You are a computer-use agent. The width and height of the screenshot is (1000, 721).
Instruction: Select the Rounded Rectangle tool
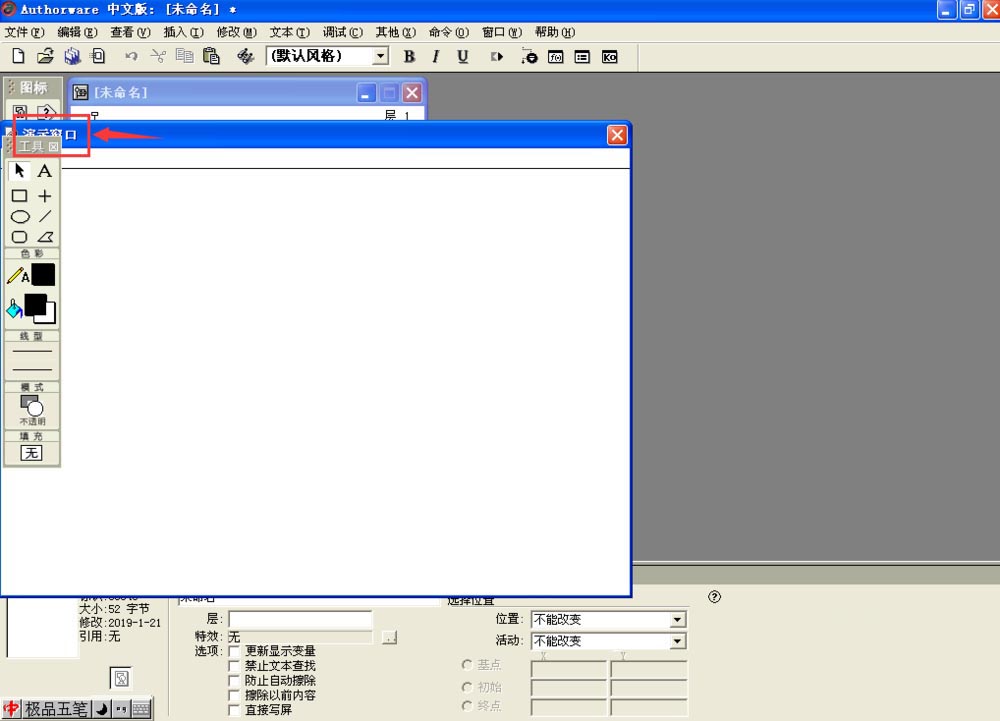click(19, 237)
